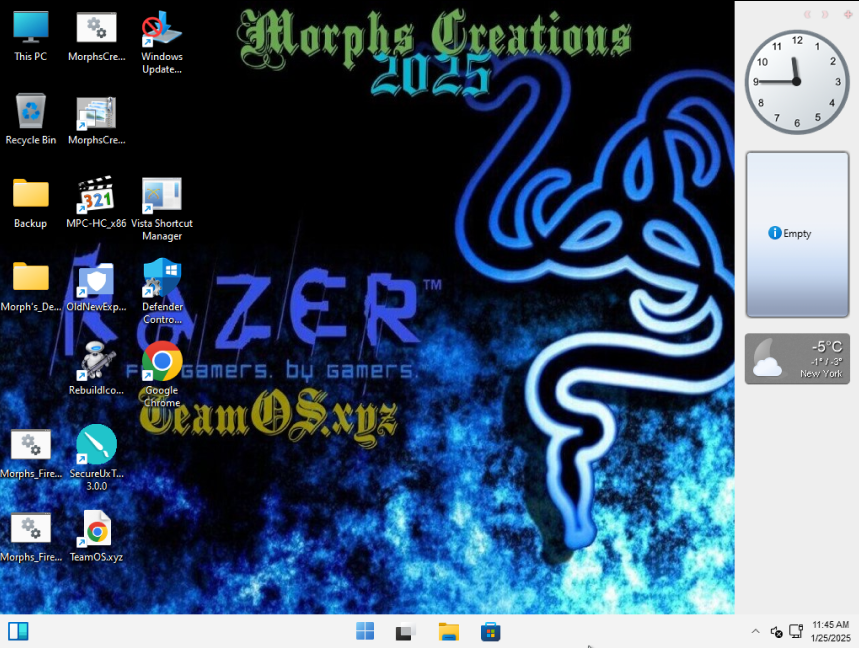Go to the next sidebar page arrow
859x648 pixels.
click(824, 14)
